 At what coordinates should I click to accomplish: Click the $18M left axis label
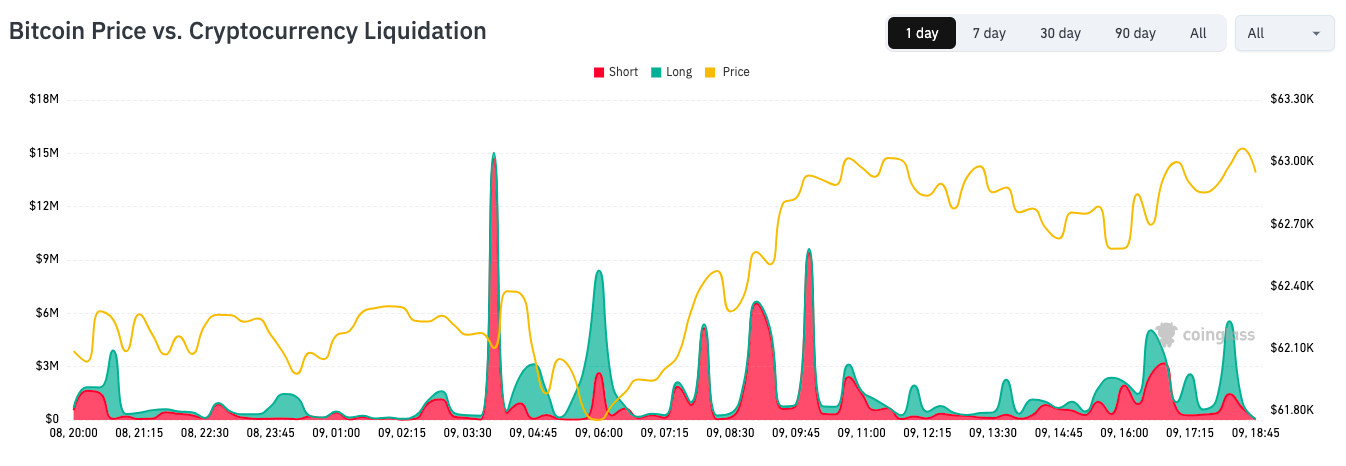click(x=44, y=99)
